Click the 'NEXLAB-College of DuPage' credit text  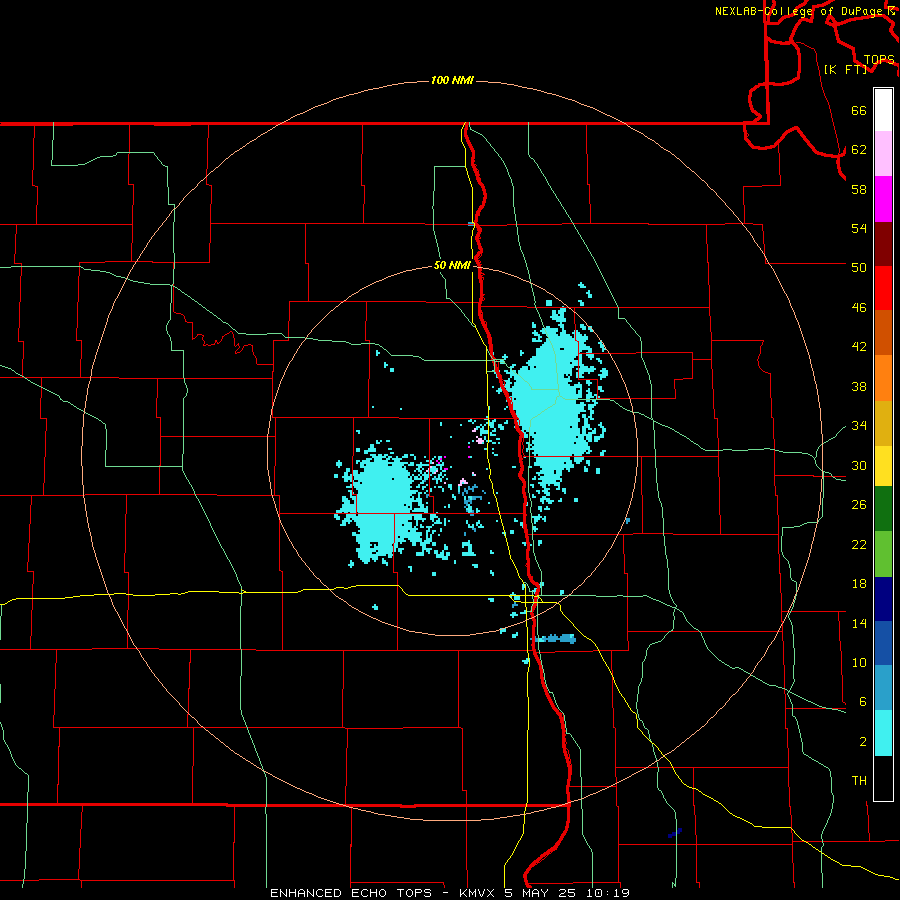801,11
